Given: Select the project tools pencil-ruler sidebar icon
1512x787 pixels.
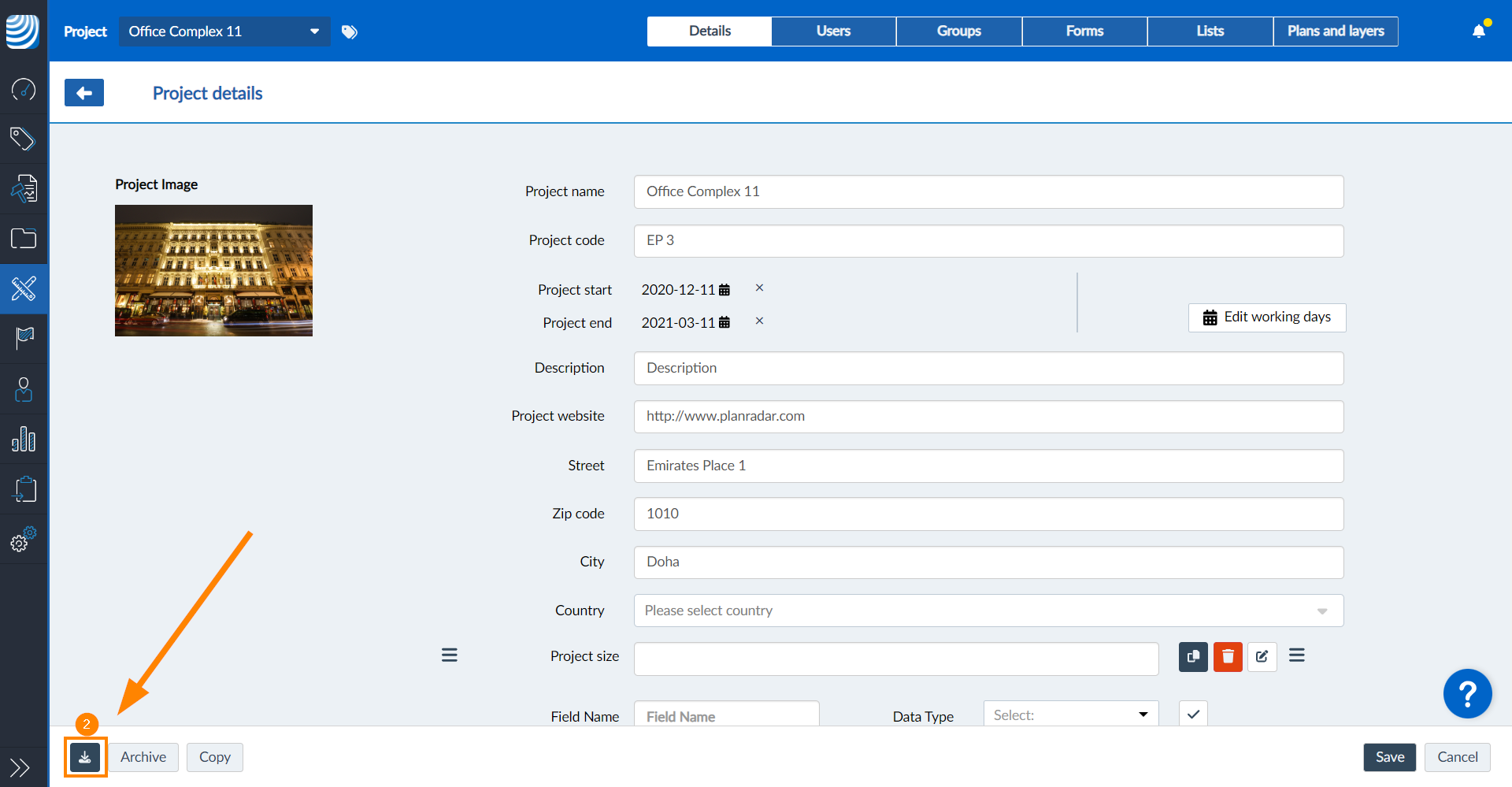Looking at the screenshot, I should [24, 288].
